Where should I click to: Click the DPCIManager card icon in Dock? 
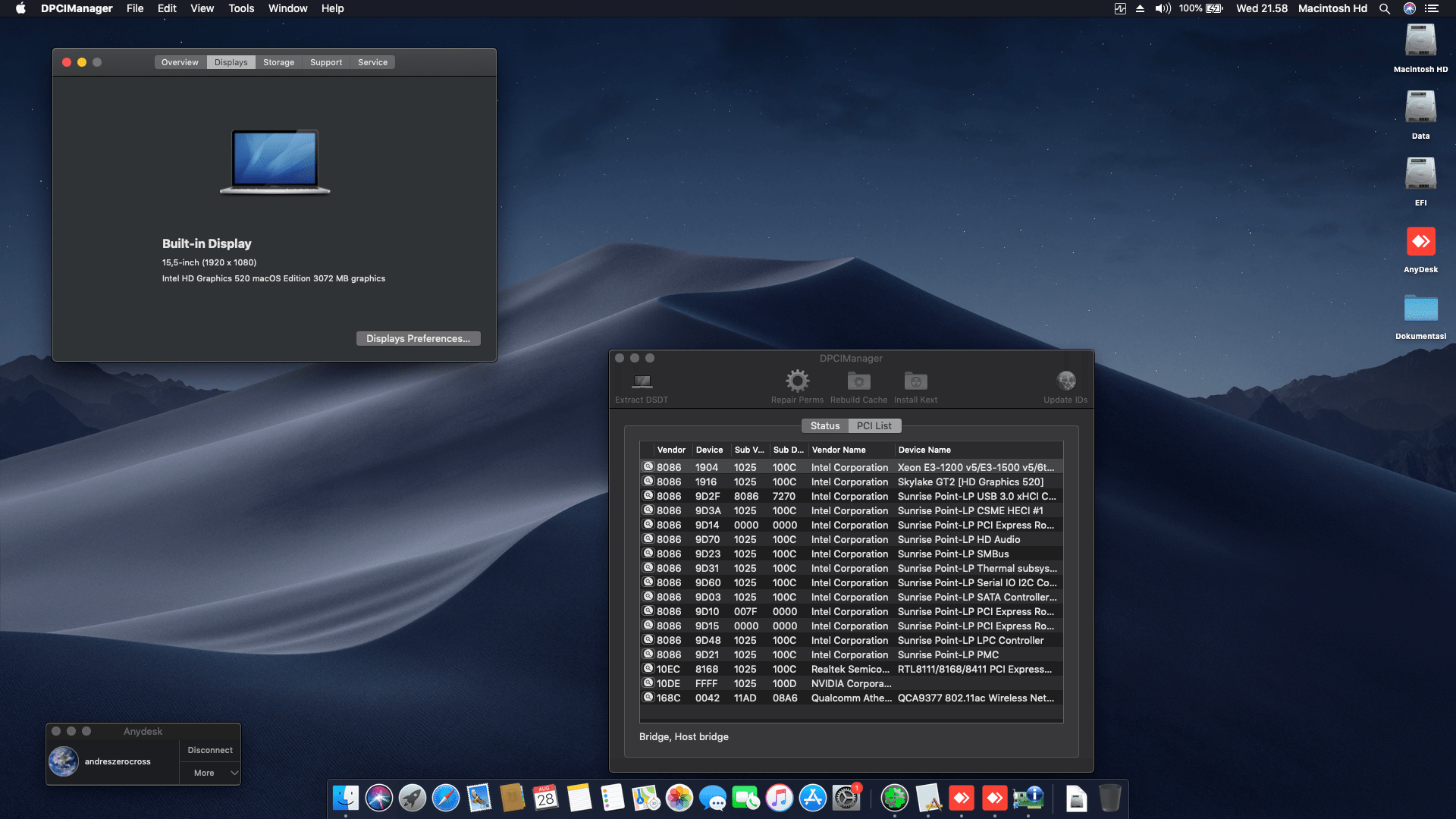[1028, 798]
